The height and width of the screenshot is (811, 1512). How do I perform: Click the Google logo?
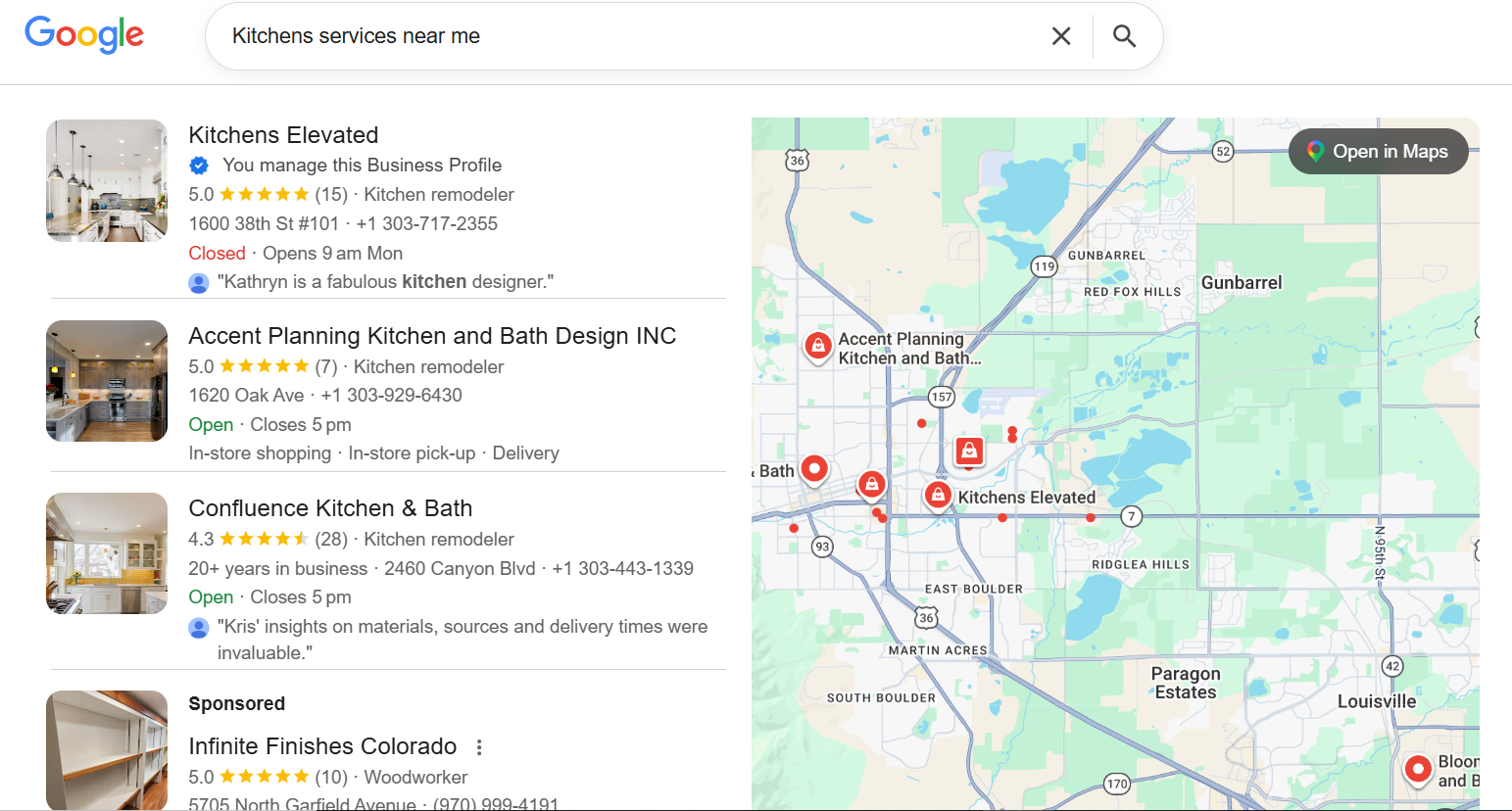pos(84,35)
